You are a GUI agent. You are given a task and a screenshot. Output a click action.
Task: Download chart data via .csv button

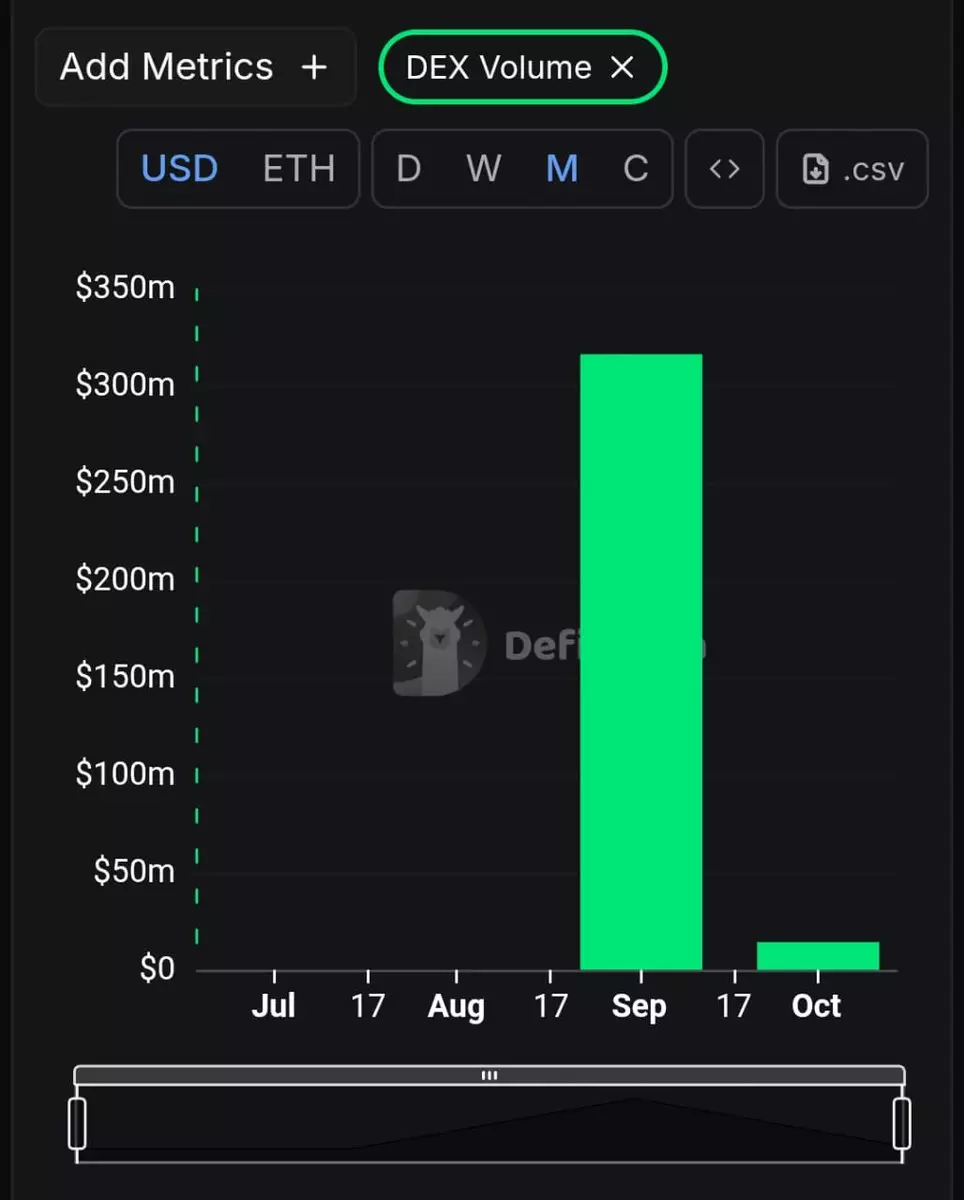tap(852, 169)
